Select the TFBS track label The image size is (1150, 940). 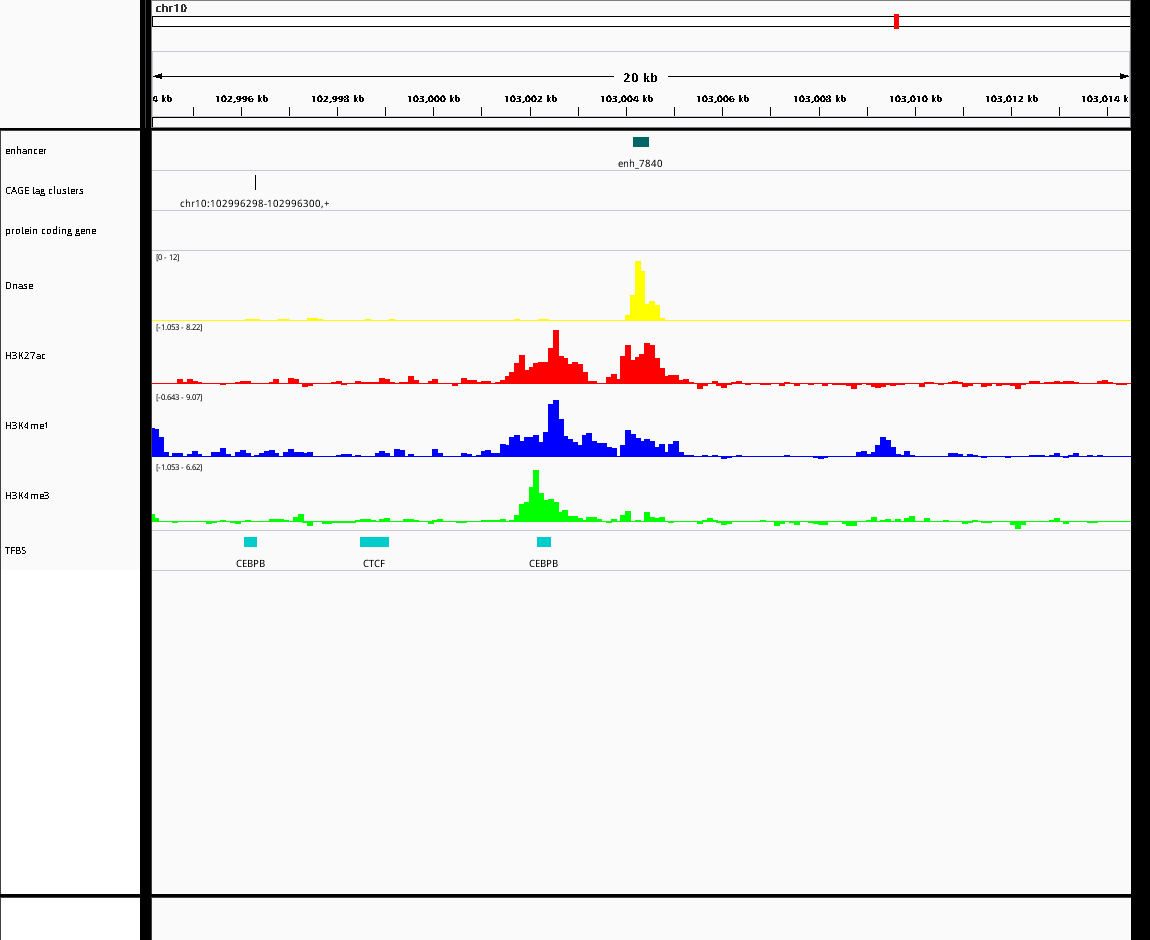click(x=15, y=551)
